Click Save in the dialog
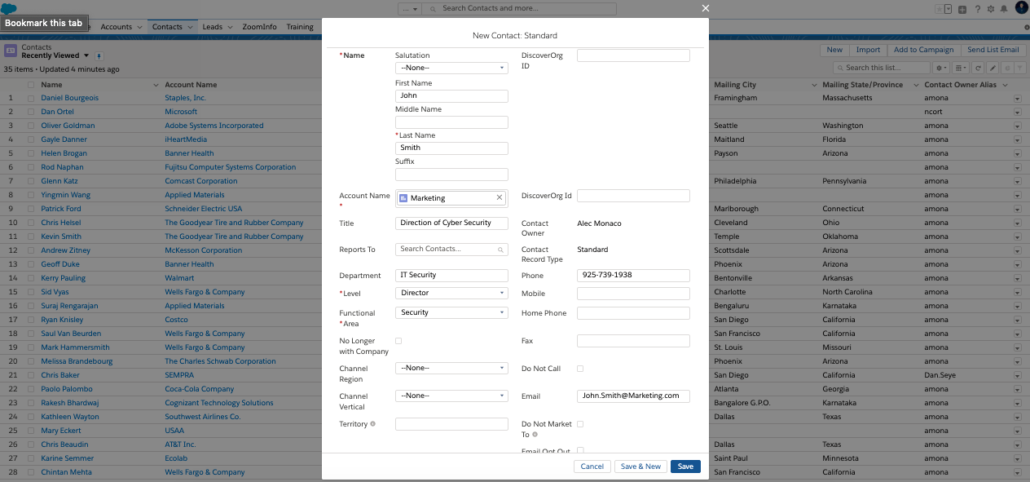 pyautogui.click(x=685, y=466)
